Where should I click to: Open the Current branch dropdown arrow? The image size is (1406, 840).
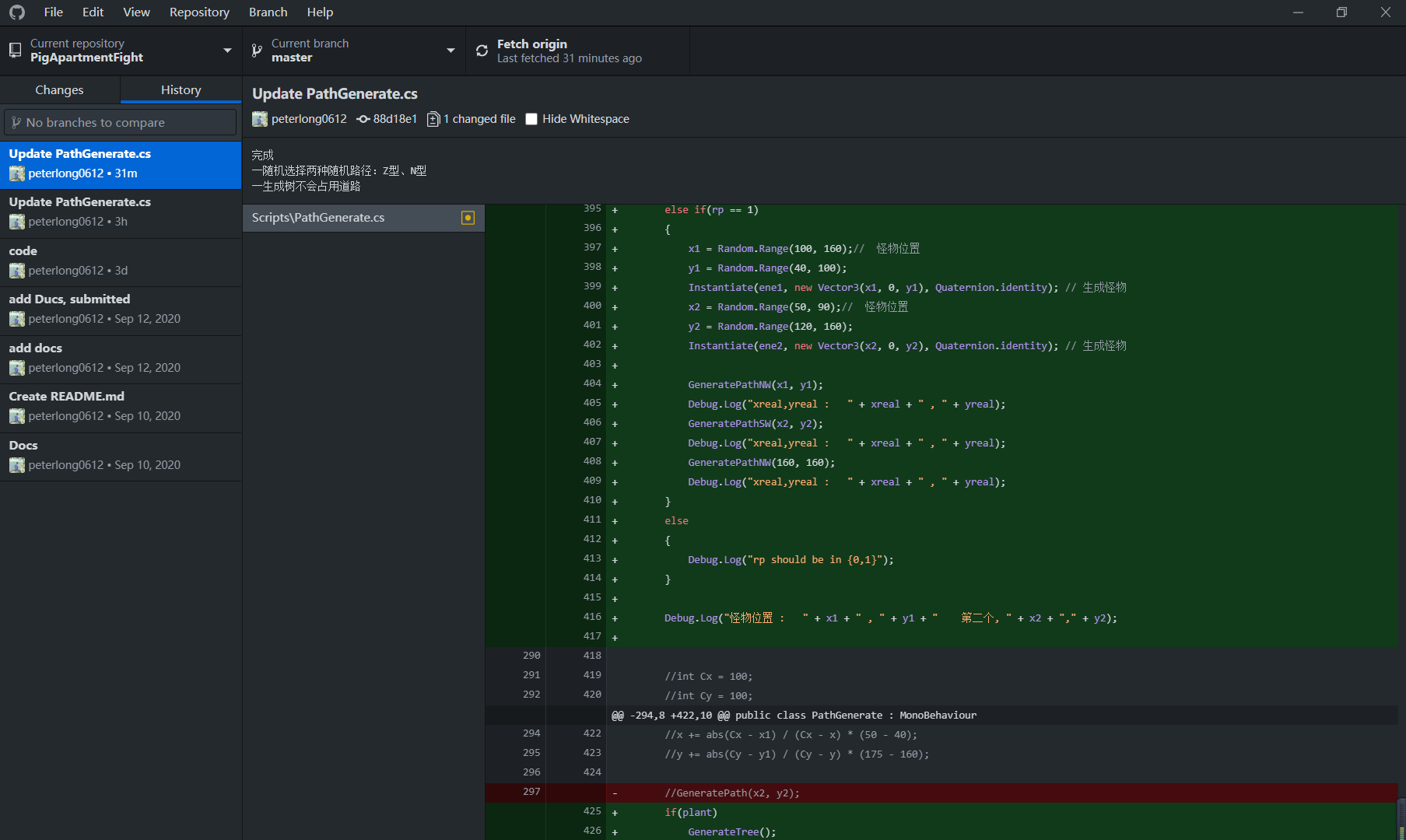point(451,51)
